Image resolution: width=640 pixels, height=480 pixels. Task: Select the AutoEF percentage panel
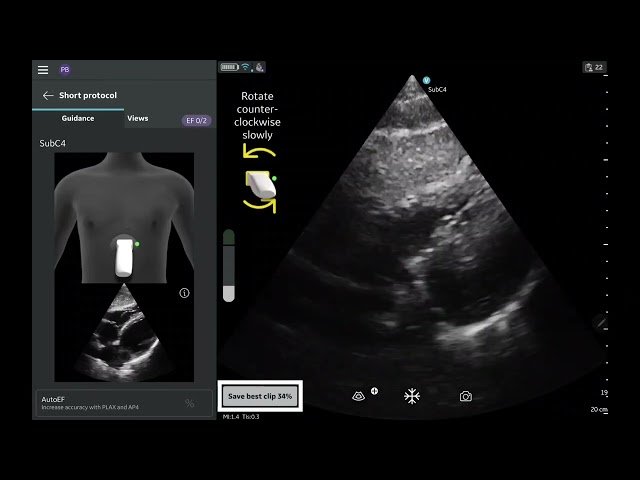(x=125, y=402)
